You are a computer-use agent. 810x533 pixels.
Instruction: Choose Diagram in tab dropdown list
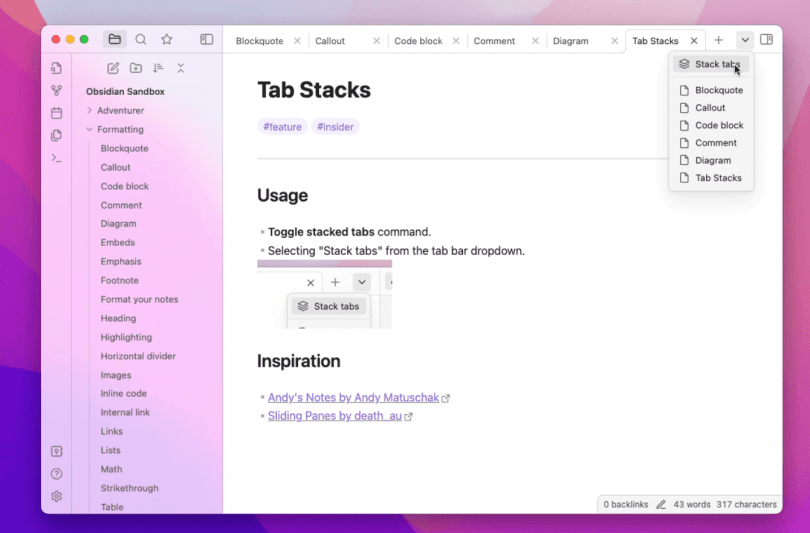[711, 161]
